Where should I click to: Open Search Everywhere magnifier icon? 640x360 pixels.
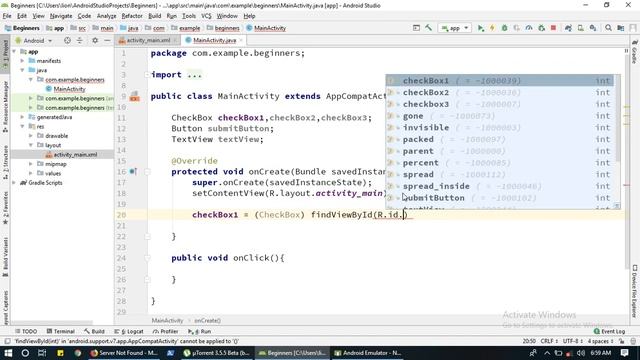tap(608, 28)
